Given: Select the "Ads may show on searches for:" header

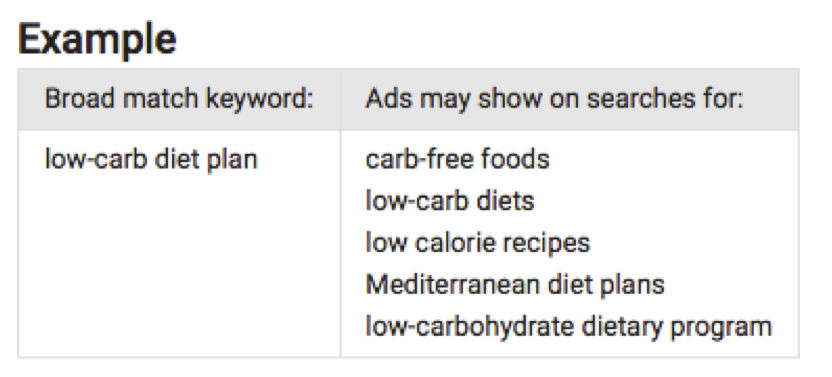Looking at the screenshot, I should [x=554, y=99].
